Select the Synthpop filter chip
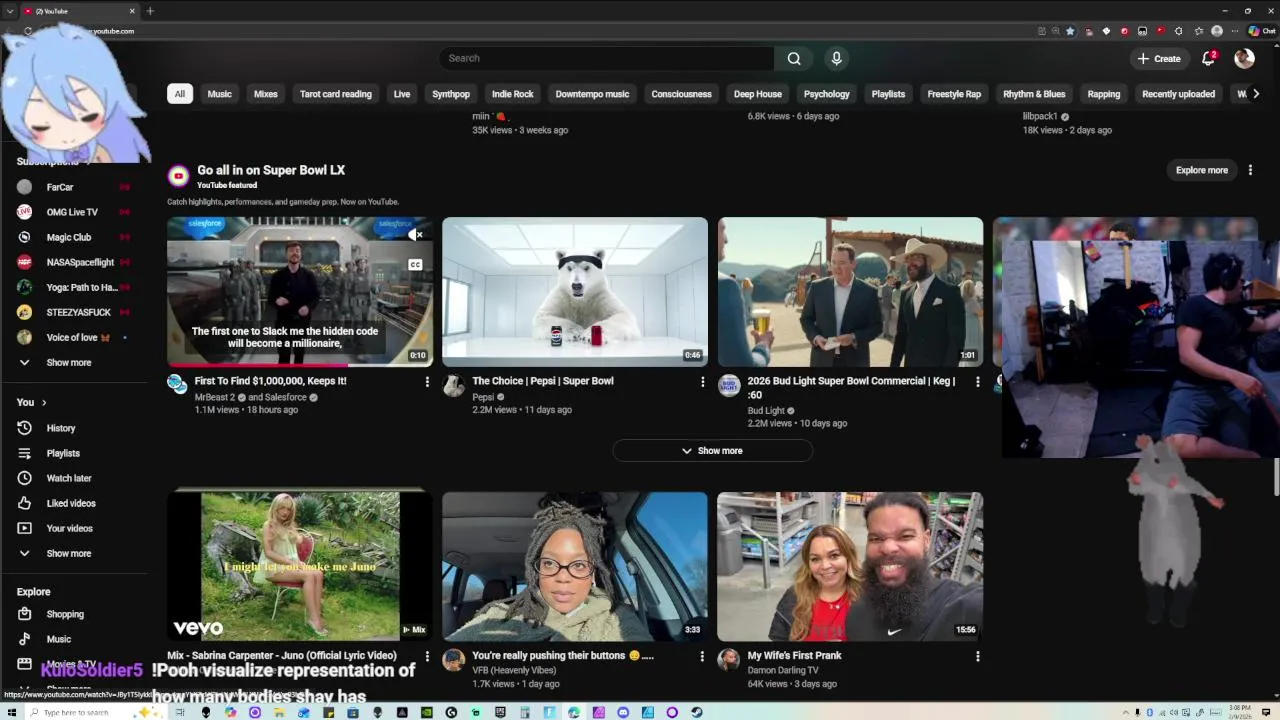 coord(451,94)
